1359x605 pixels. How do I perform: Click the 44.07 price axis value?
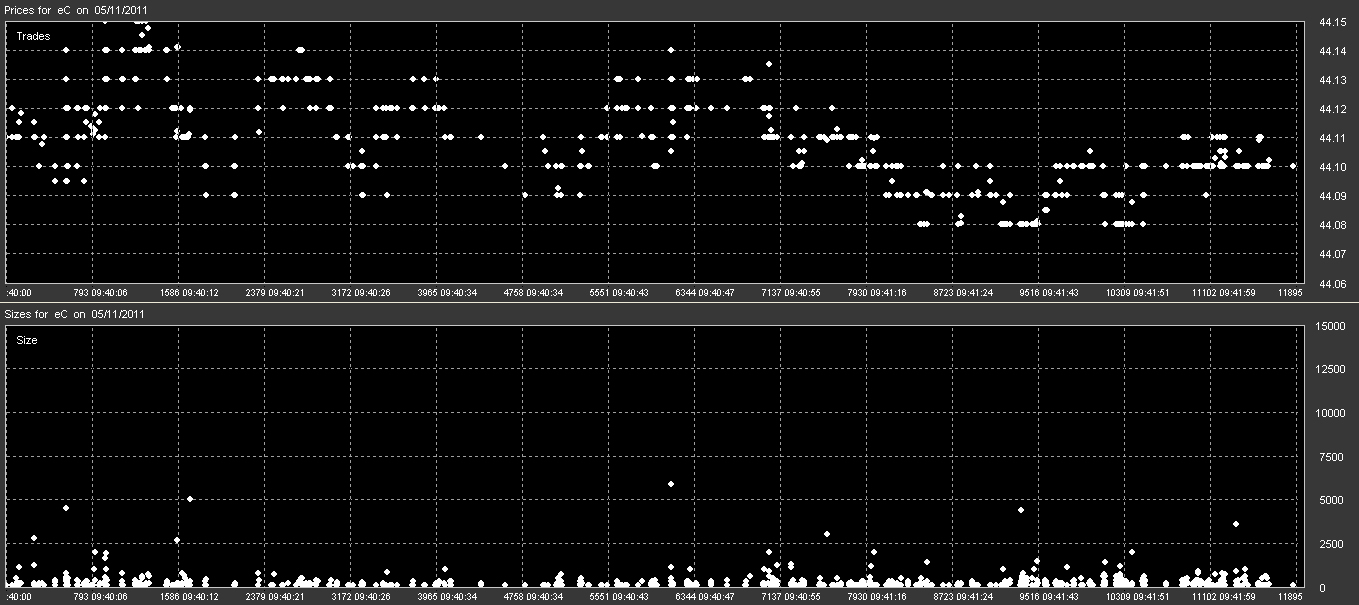1331,255
